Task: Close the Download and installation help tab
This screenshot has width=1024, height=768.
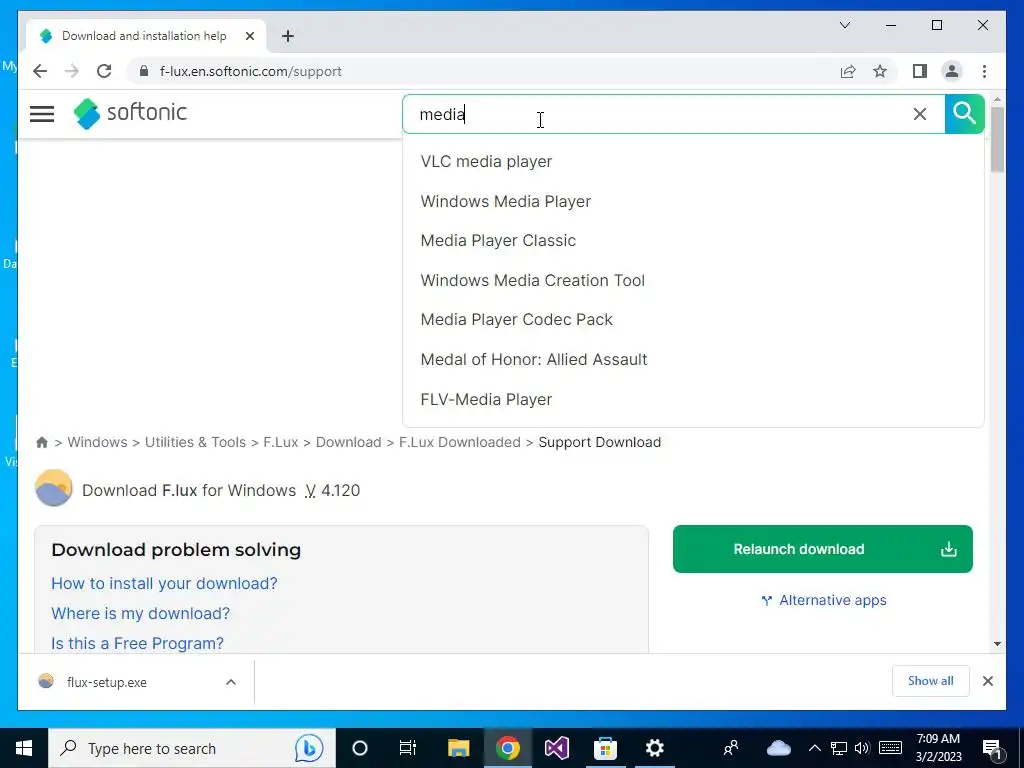Action: tap(249, 36)
